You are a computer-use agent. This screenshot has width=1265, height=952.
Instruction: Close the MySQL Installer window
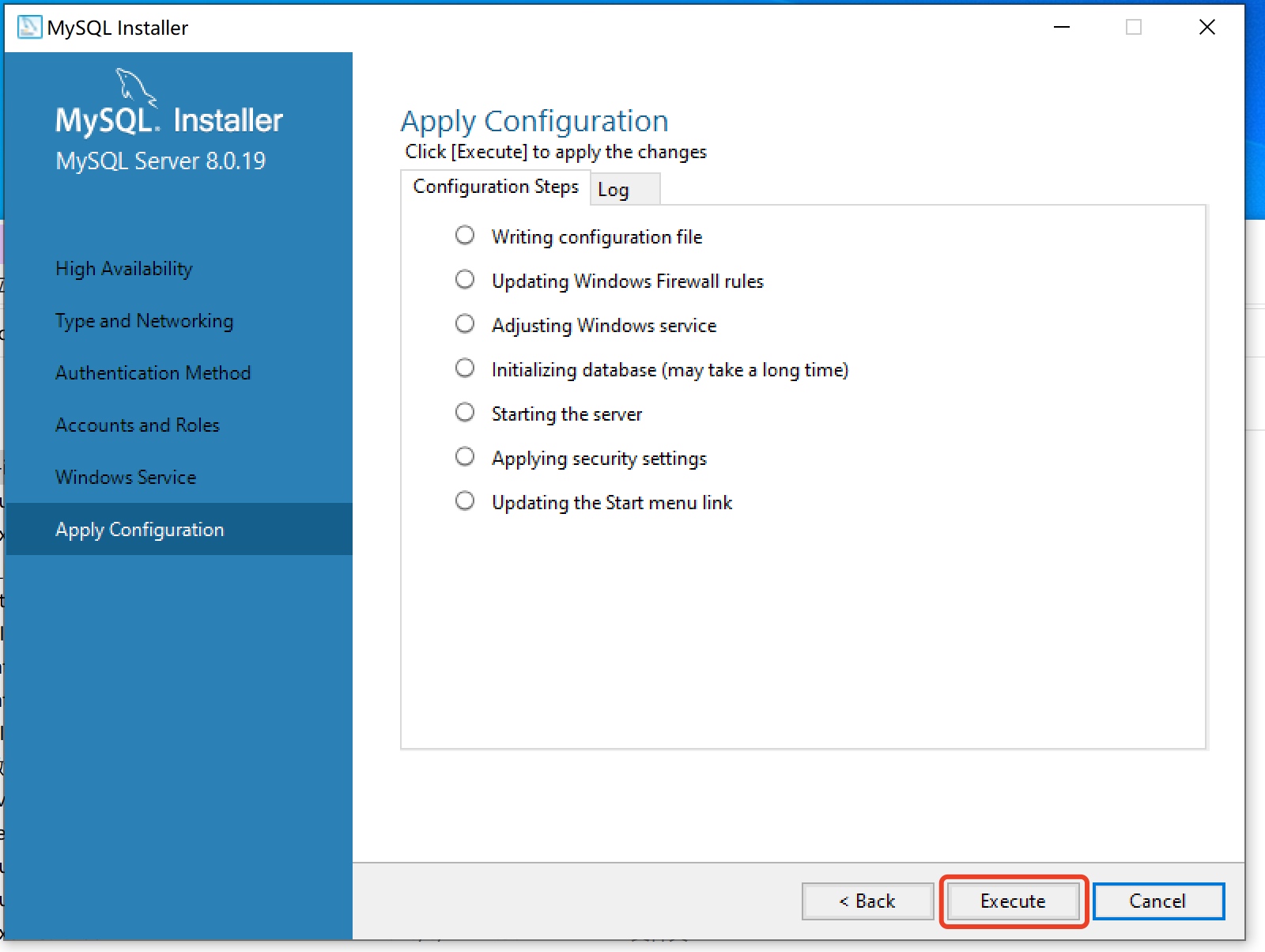1207,27
